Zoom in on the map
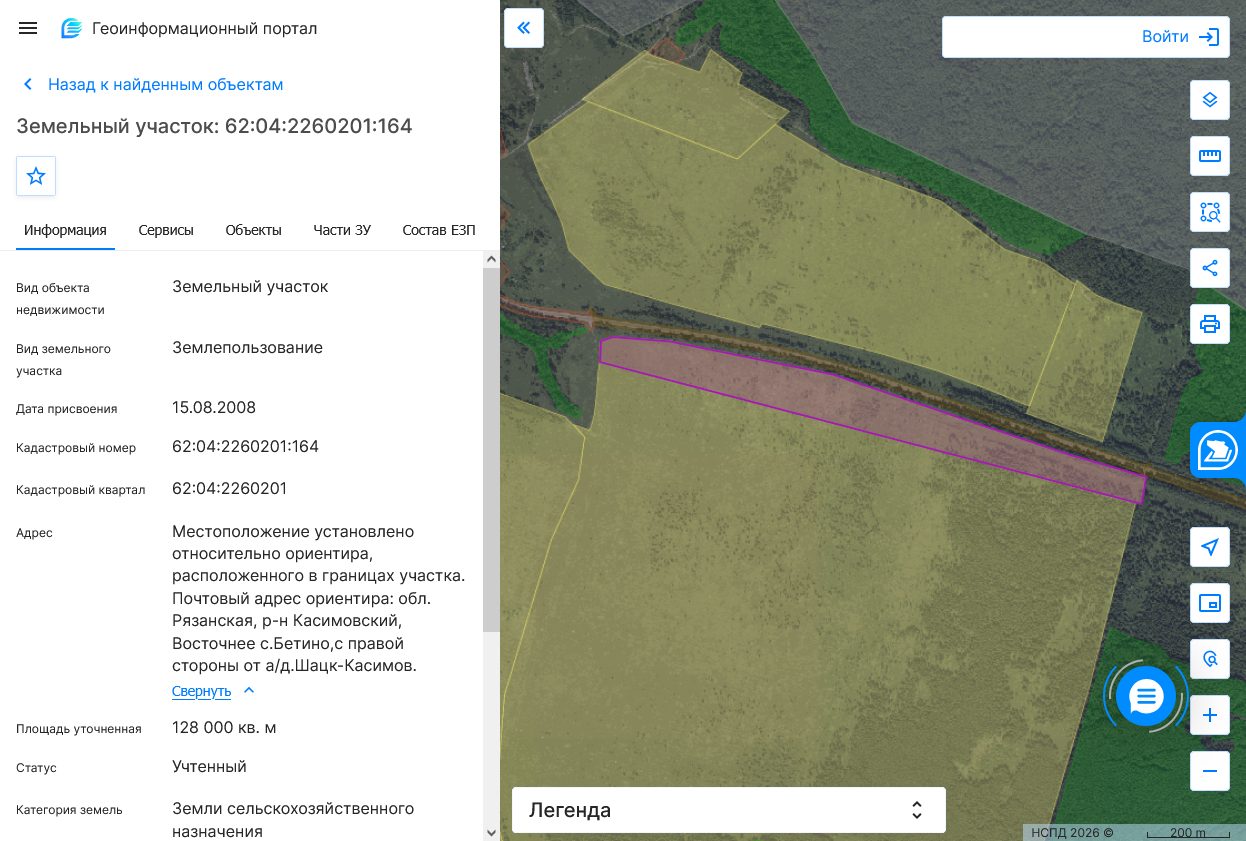Screen dimensions: 1246x841 1210,715
